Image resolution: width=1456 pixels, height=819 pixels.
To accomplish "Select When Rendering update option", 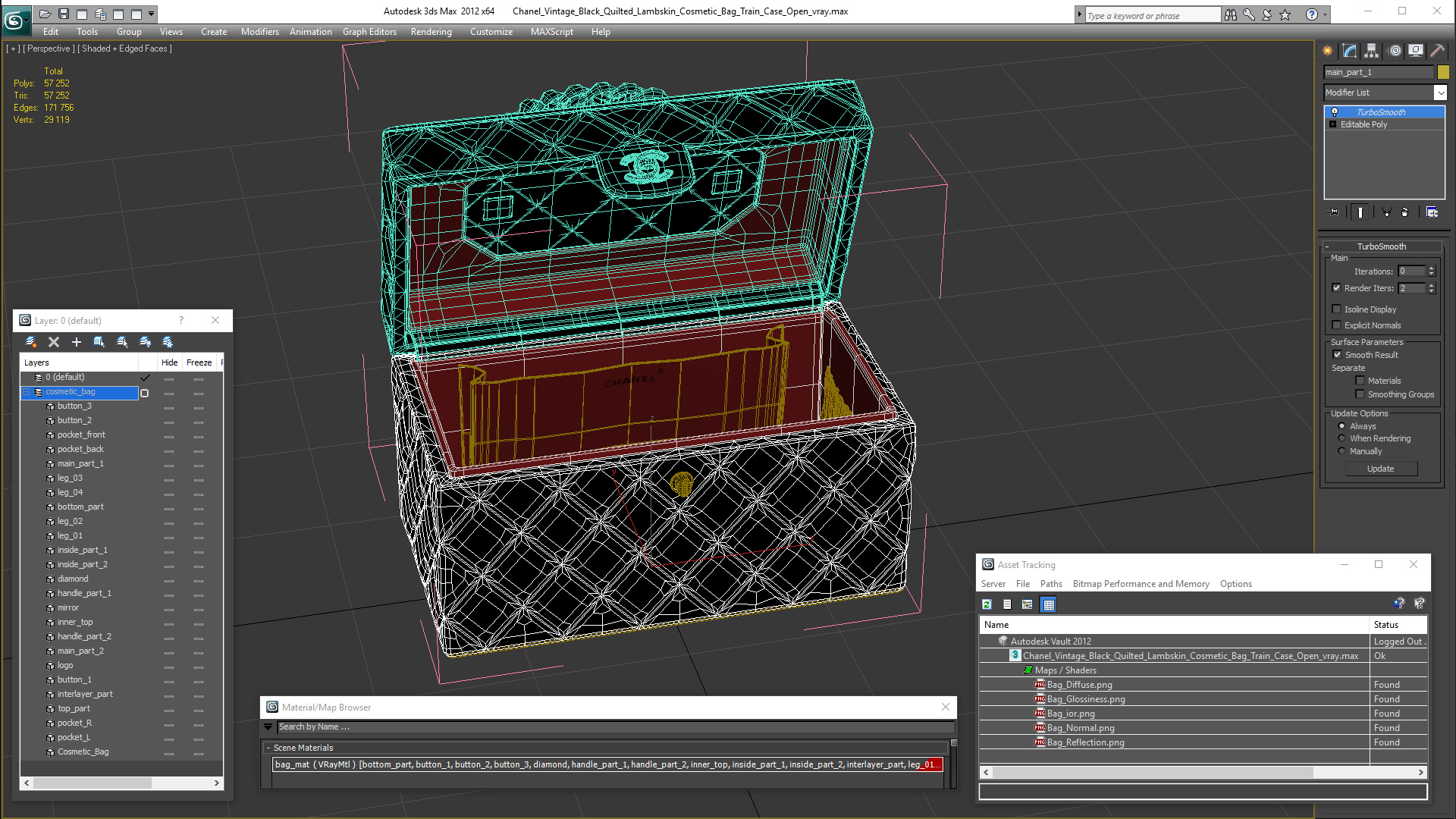I will click(1341, 438).
